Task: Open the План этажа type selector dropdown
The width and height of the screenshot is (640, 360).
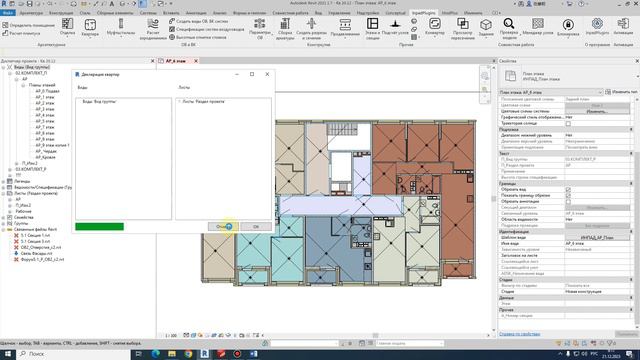Action: click(600, 92)
